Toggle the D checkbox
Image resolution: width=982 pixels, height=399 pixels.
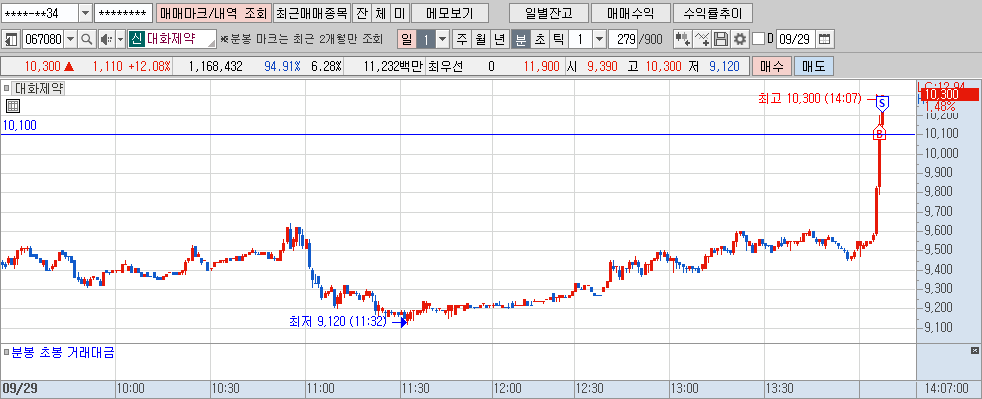click(758, 39)
